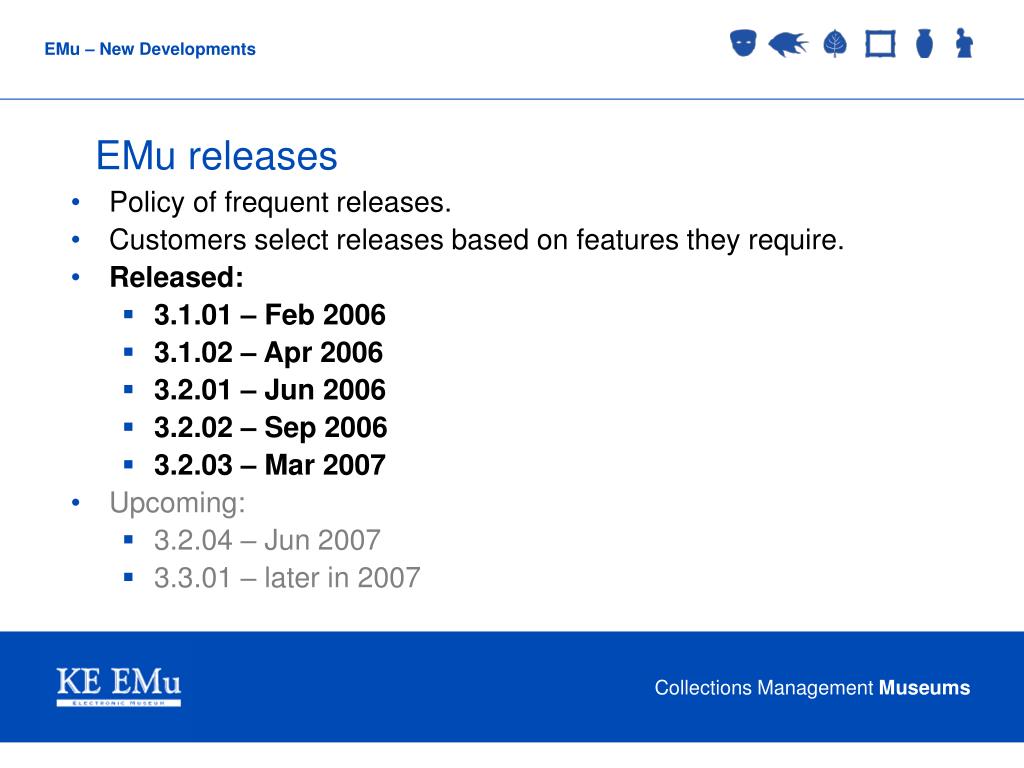Click the 'EMu releases' slide title

216,155
